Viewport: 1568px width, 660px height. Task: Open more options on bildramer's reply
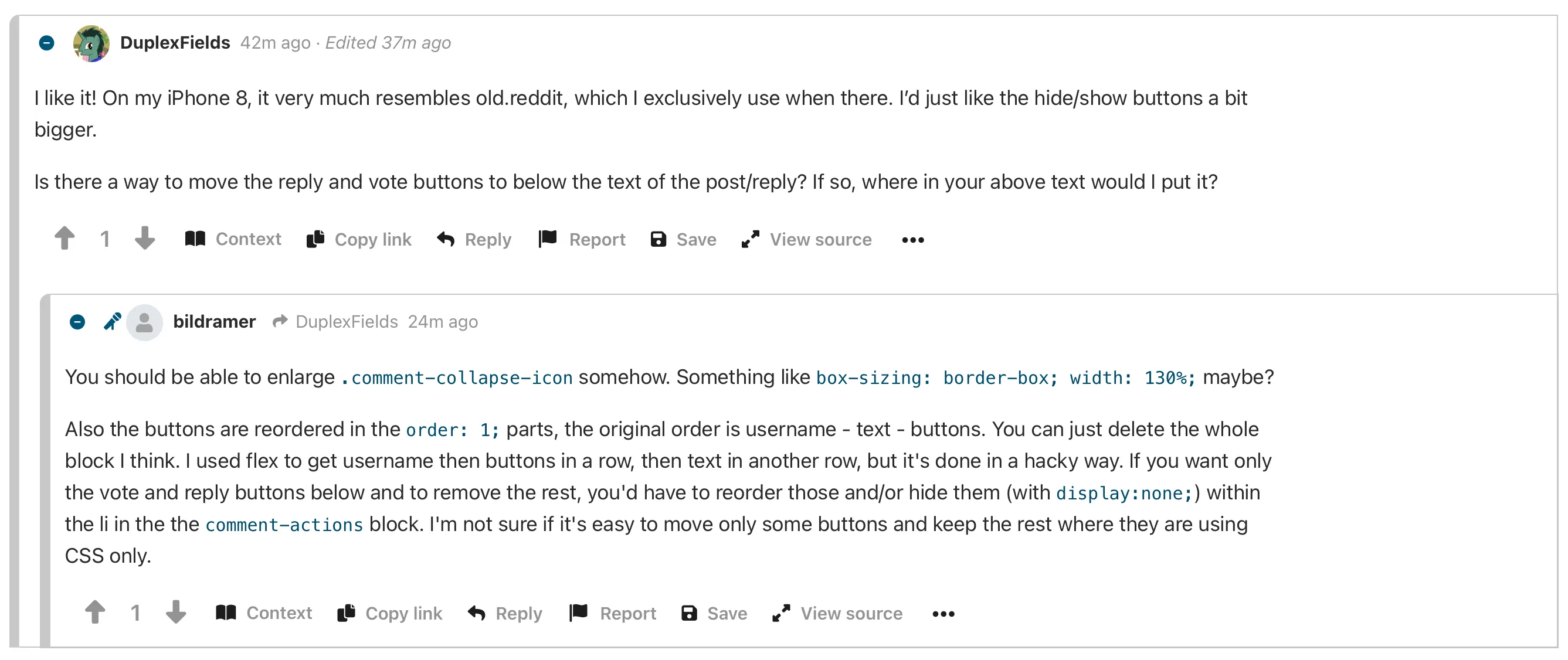pos(943,614)
